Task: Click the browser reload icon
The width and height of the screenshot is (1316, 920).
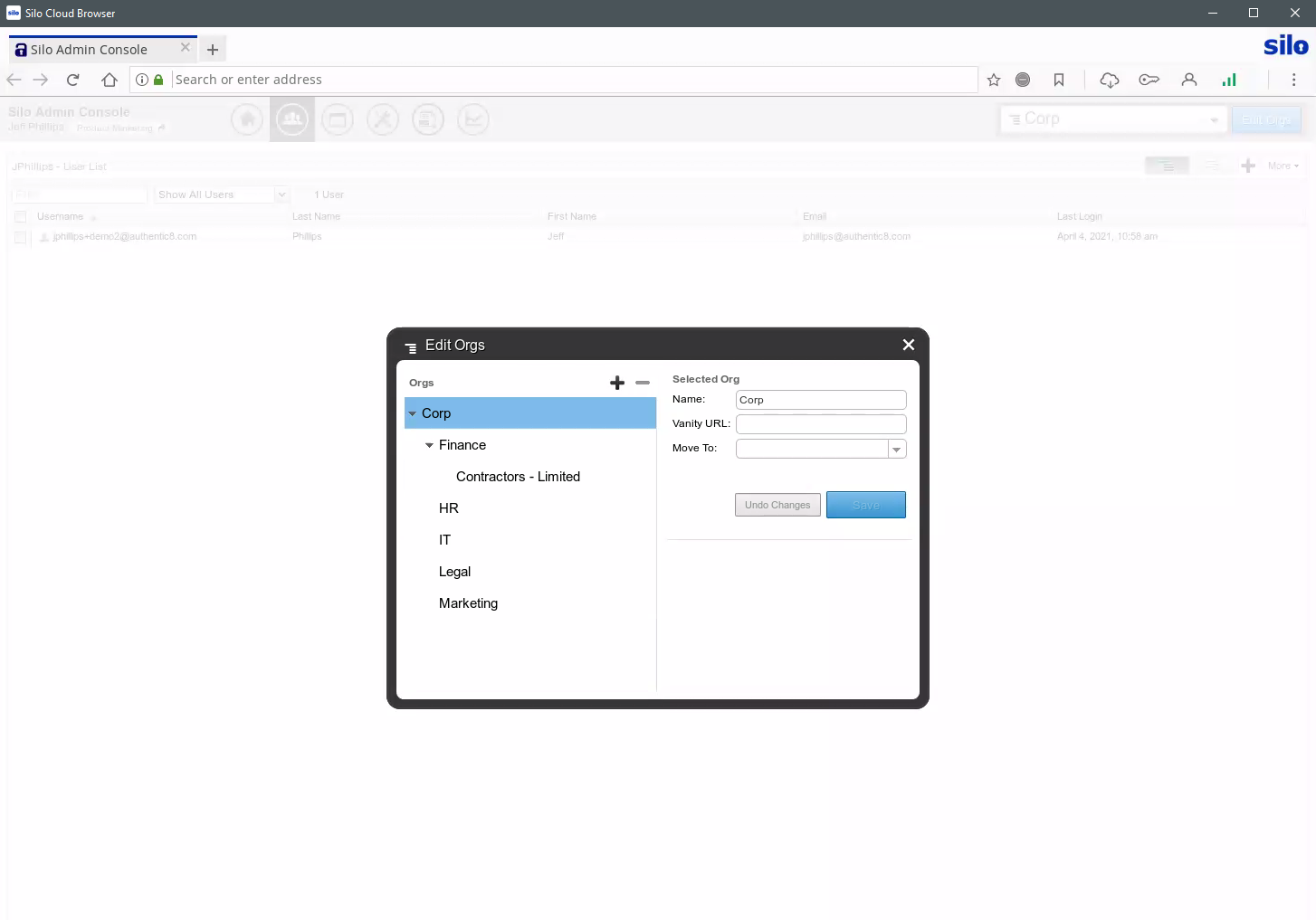Action: (73, 80)
